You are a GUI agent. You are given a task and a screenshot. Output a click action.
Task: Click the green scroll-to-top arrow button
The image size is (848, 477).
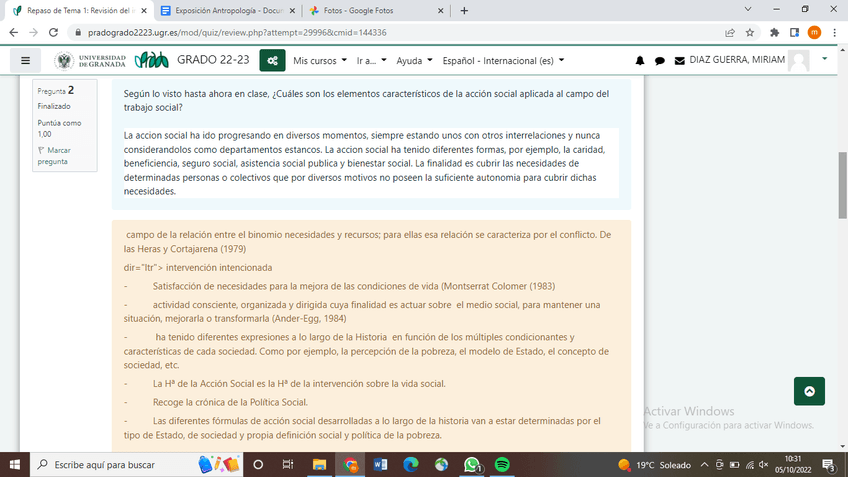[x=809, y=391]
